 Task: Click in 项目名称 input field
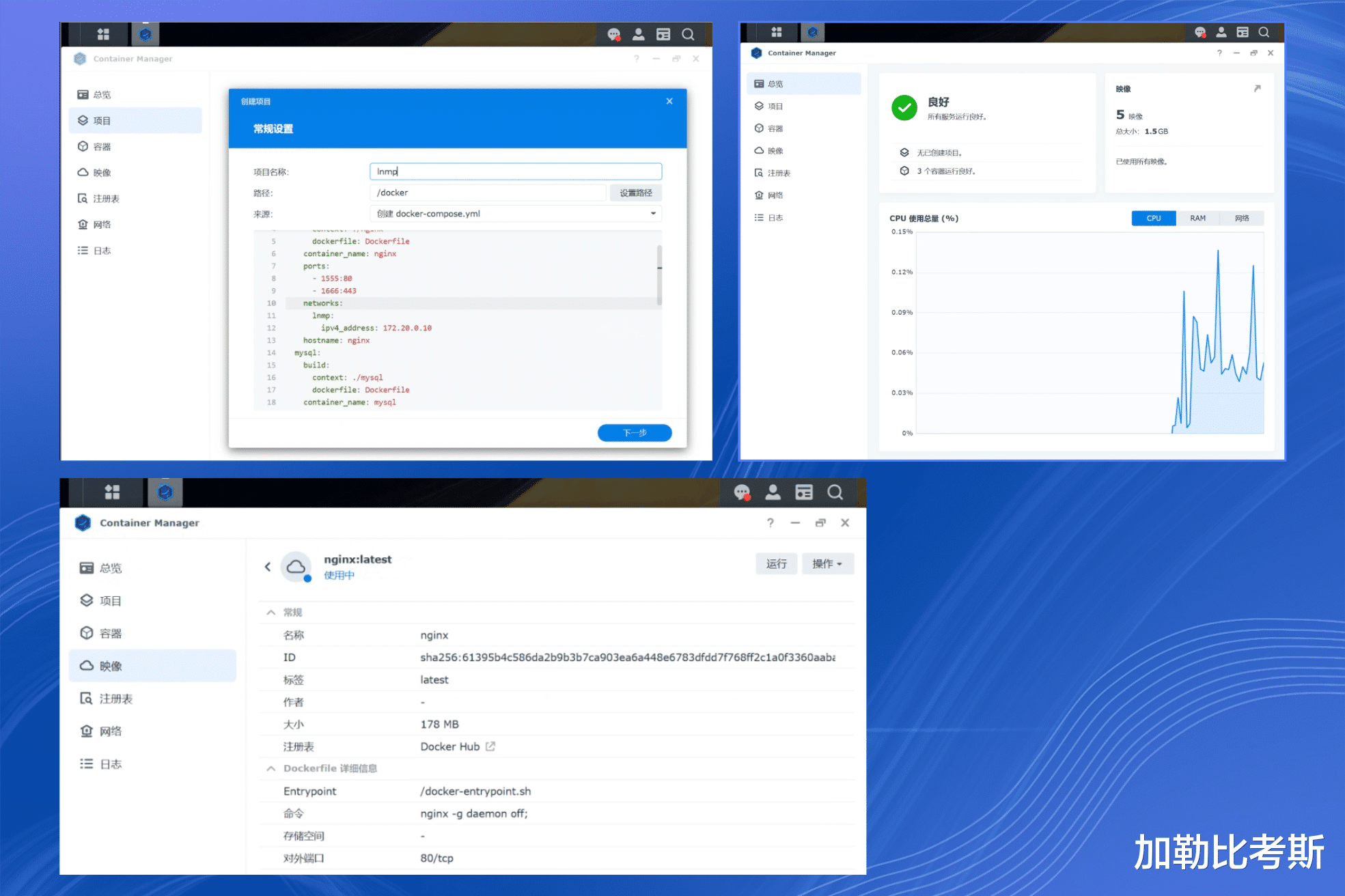click(516, 171)
